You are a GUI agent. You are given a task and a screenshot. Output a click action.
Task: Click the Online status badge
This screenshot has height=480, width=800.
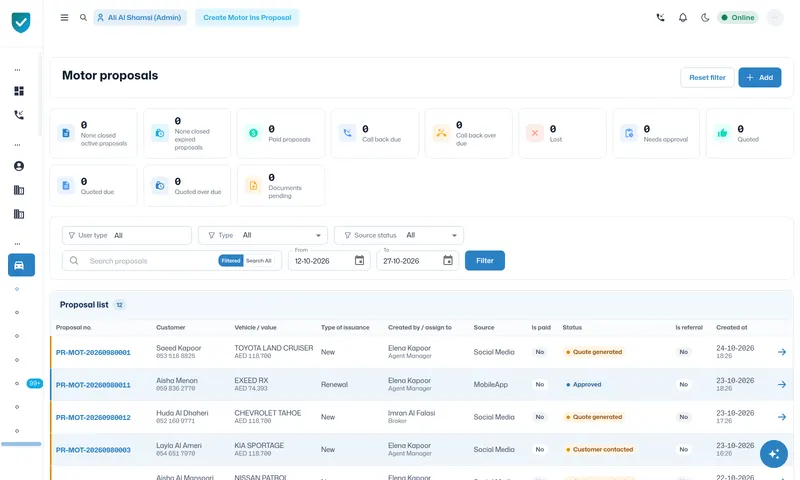tap(738, 17)
